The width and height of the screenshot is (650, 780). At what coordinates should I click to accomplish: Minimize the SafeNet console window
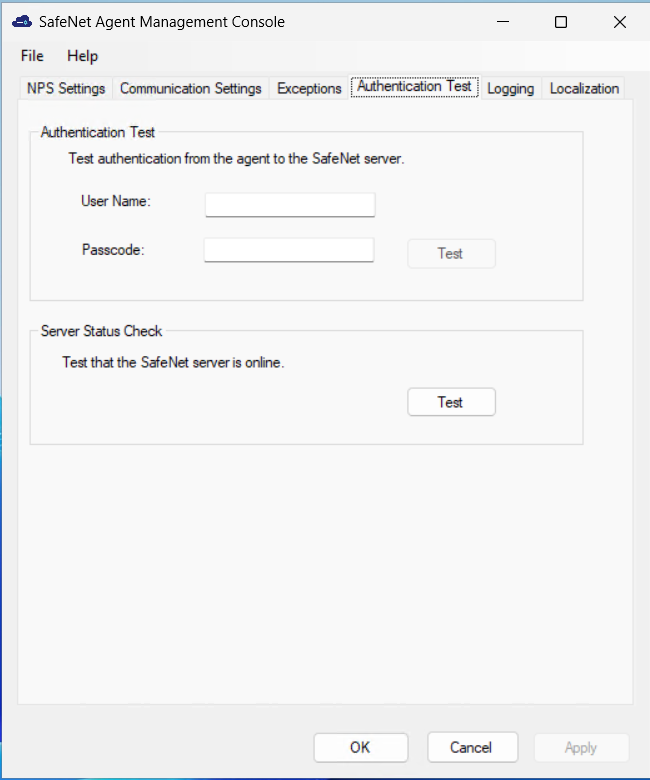[x=503, y=22]
